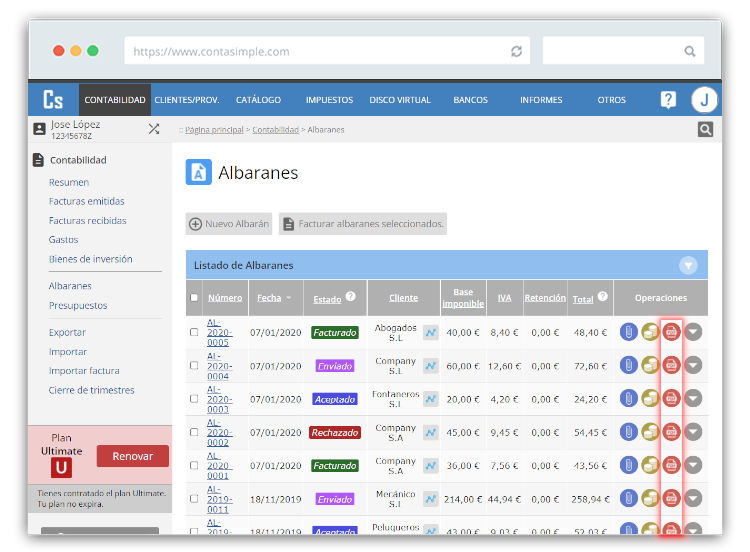Open the more-operations dropdown for AL-2020-0002
This screenshot has height=552, width=750.
(x=693, y=432)
